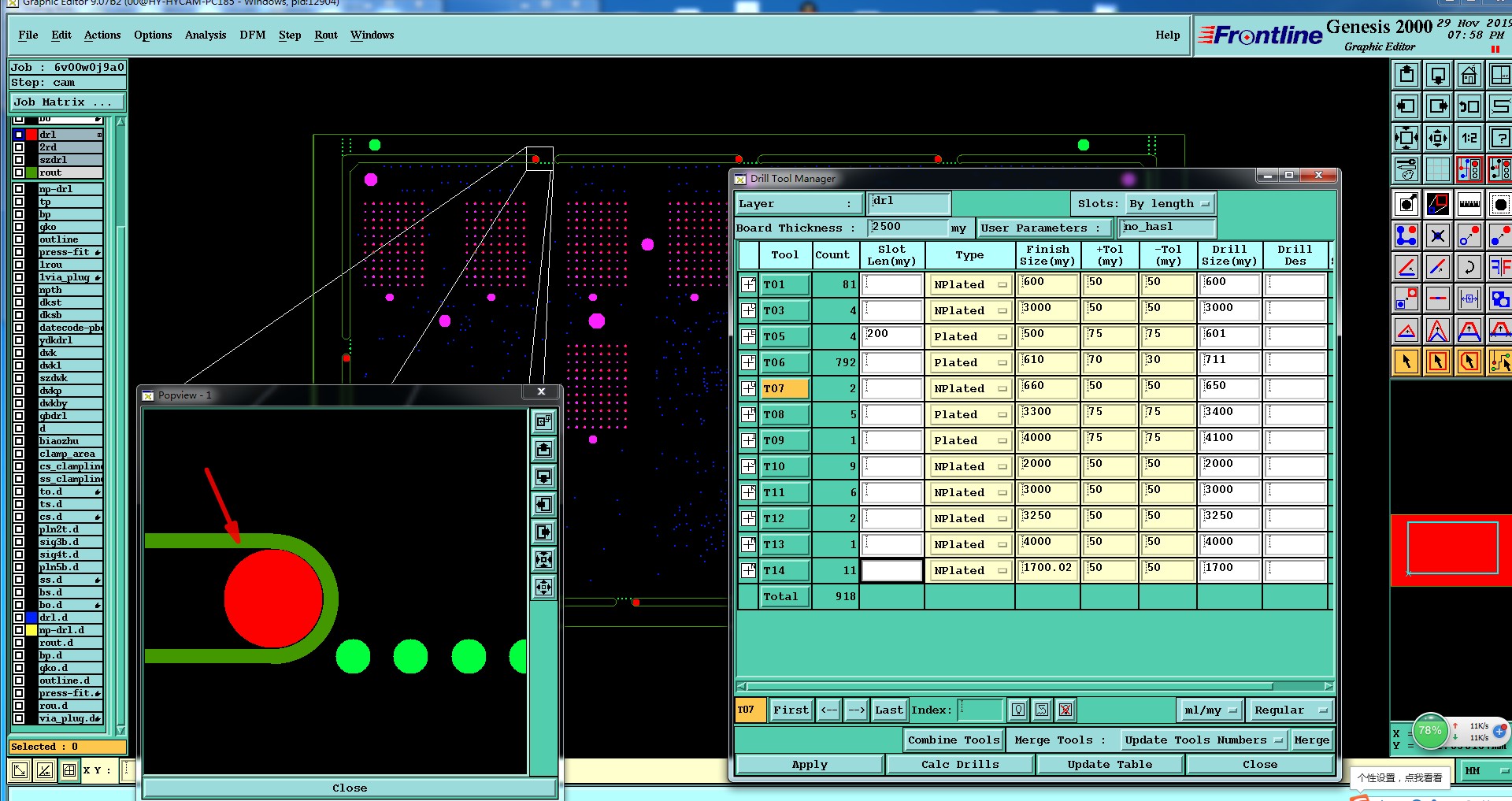Click the help question mark toolbar icon
The image size is (1512, 801).
click(x=1499, y=138)
